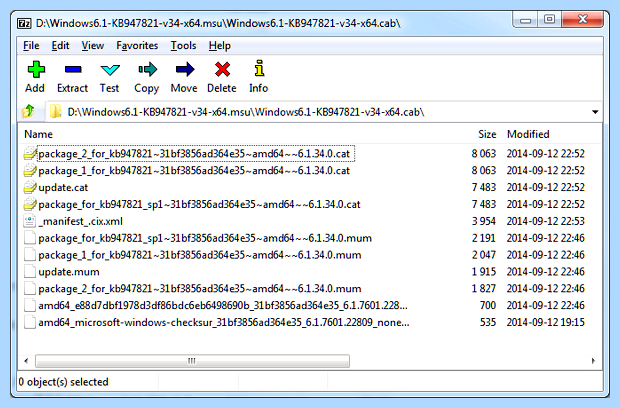Close the 7-Zip window
Image resolution: width=620 pixels, height=408 pixels.
point(583,19)
